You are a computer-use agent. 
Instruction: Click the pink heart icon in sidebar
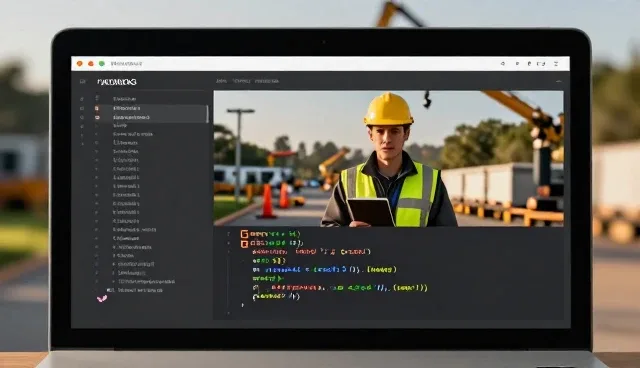click(102, 299)
